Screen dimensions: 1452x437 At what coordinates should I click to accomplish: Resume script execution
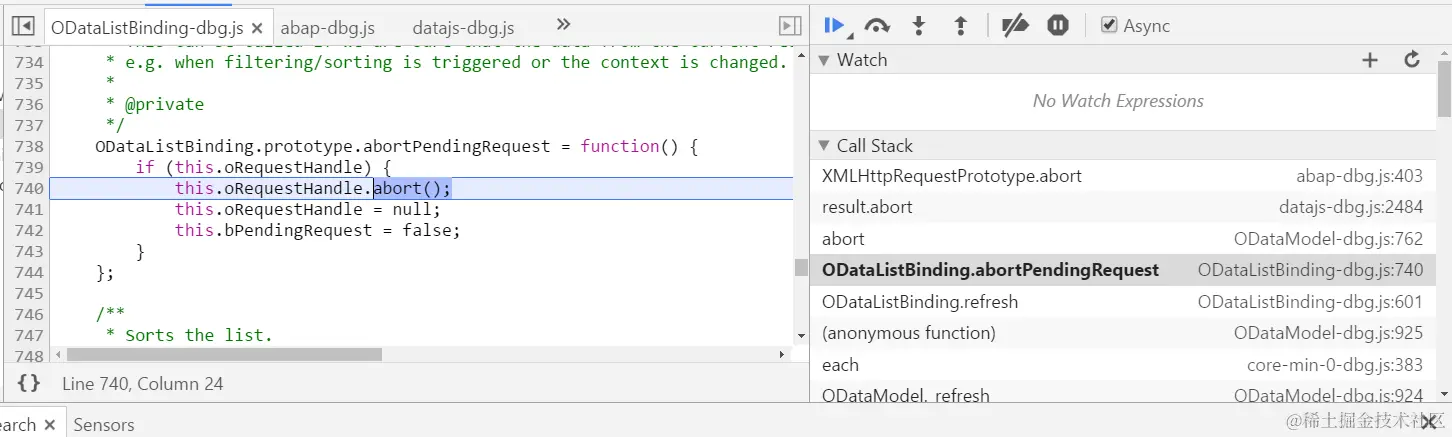click(x=835, y=26)
